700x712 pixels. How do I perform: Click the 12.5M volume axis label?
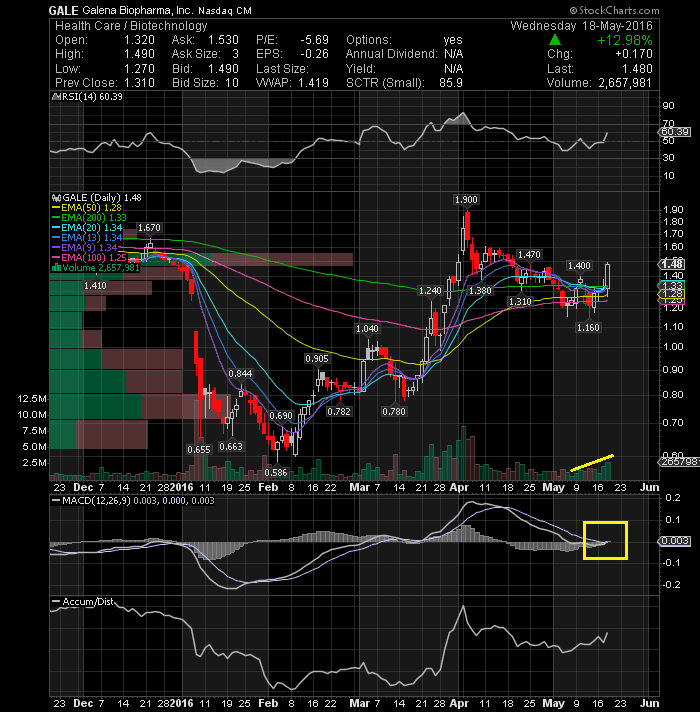click(x=32, y=399)
